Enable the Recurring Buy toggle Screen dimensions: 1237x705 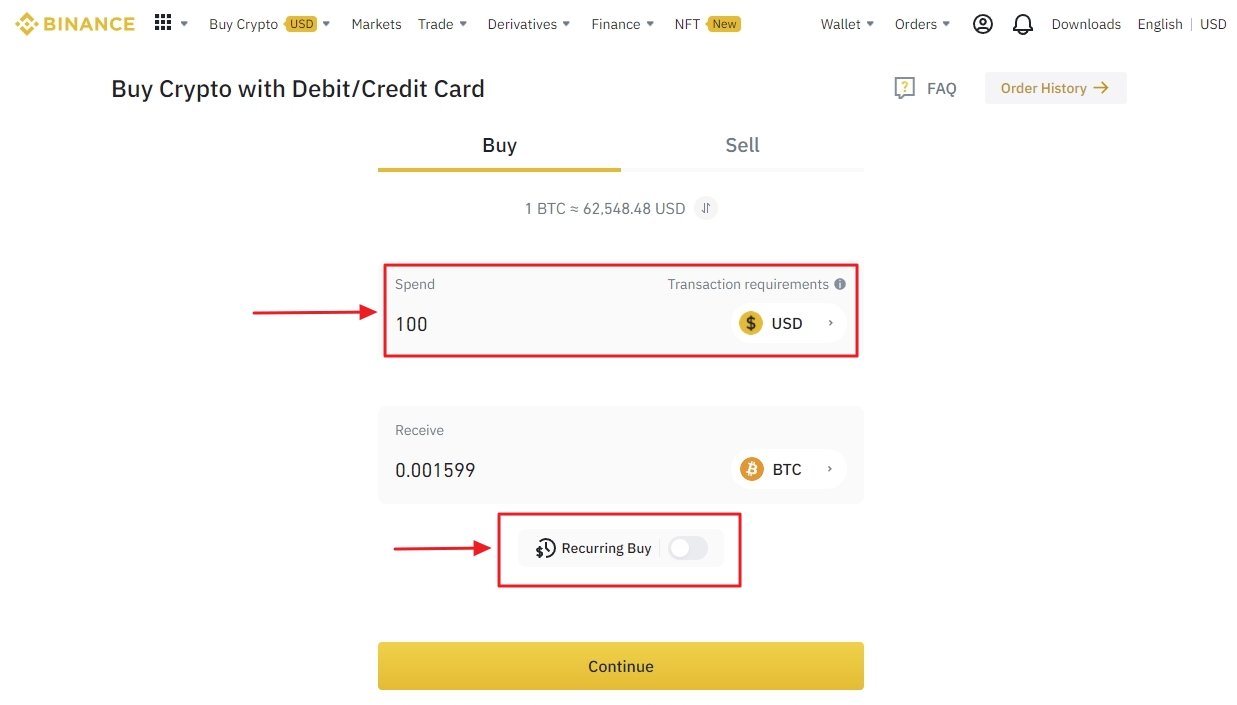tap(688, 548)
